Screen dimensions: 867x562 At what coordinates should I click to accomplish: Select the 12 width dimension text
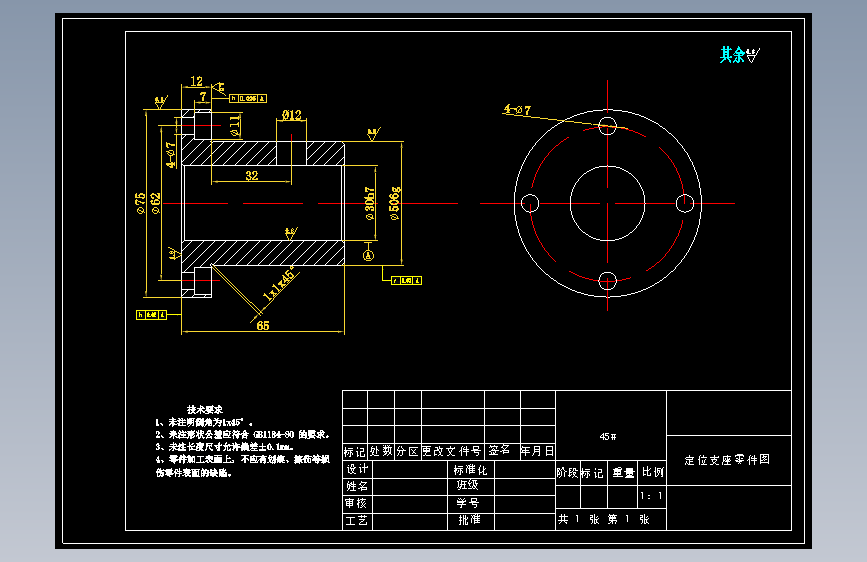[196, 81]
